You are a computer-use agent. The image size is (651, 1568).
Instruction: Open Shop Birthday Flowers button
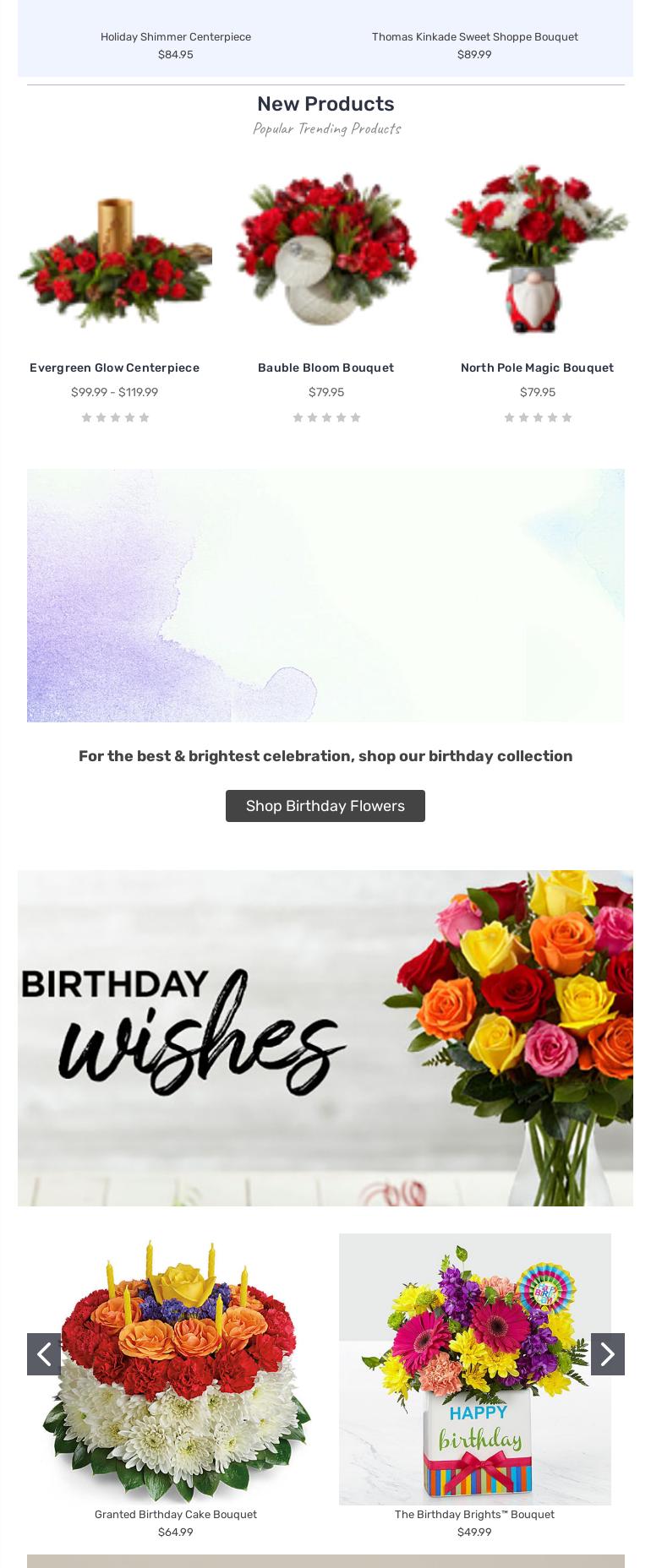click(325, 806)
